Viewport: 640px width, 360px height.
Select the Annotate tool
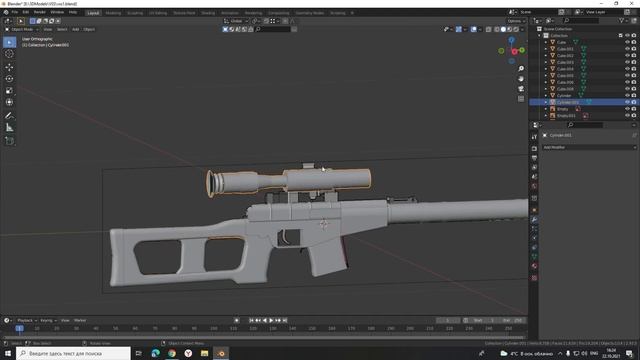(x=9, y=116)
